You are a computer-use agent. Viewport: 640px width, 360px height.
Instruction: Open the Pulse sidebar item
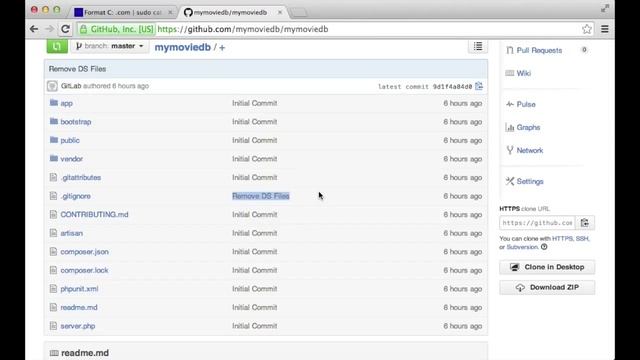tap(526, 104)
